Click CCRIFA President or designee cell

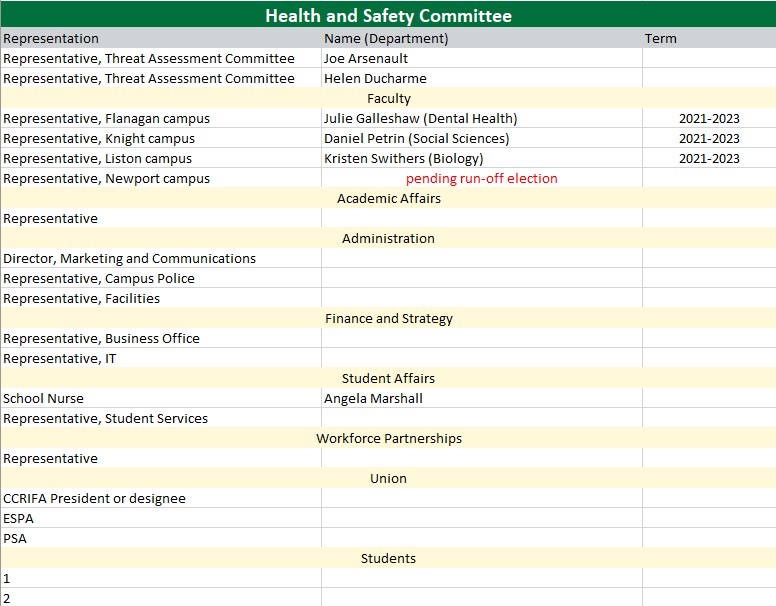[x=94, y=498]
